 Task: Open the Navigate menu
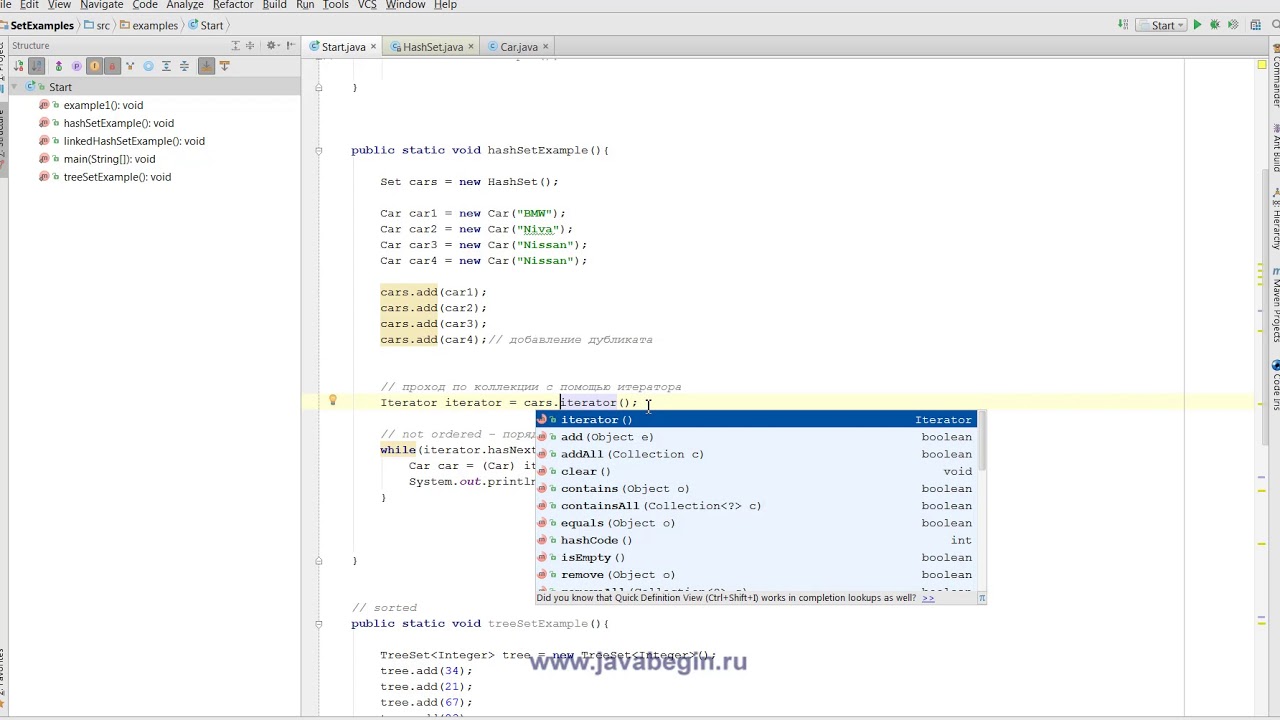click(x=101, y=5)
